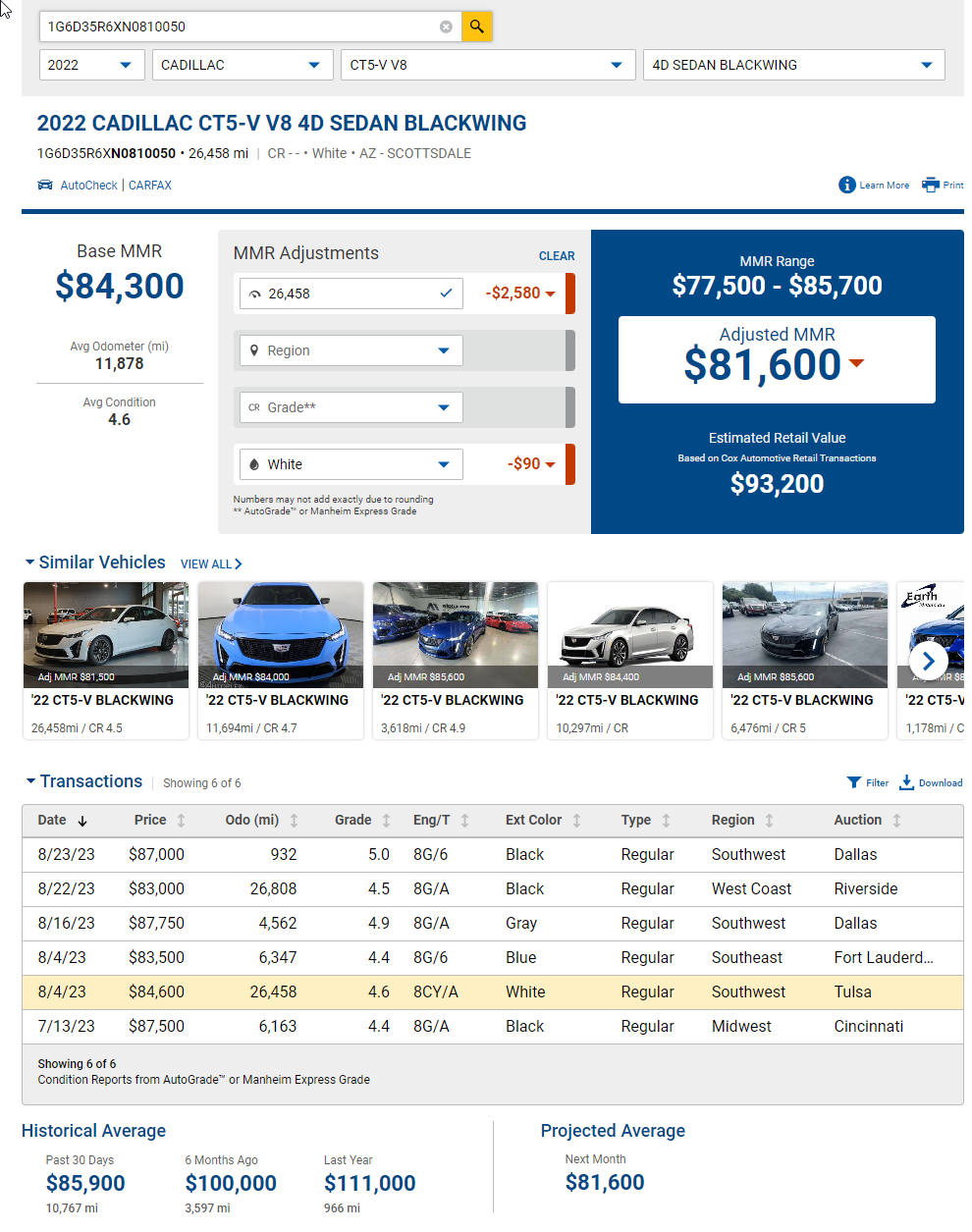Clear the VIN search field with X icon
Screen dimensions: 972x1232
[446, 27]
